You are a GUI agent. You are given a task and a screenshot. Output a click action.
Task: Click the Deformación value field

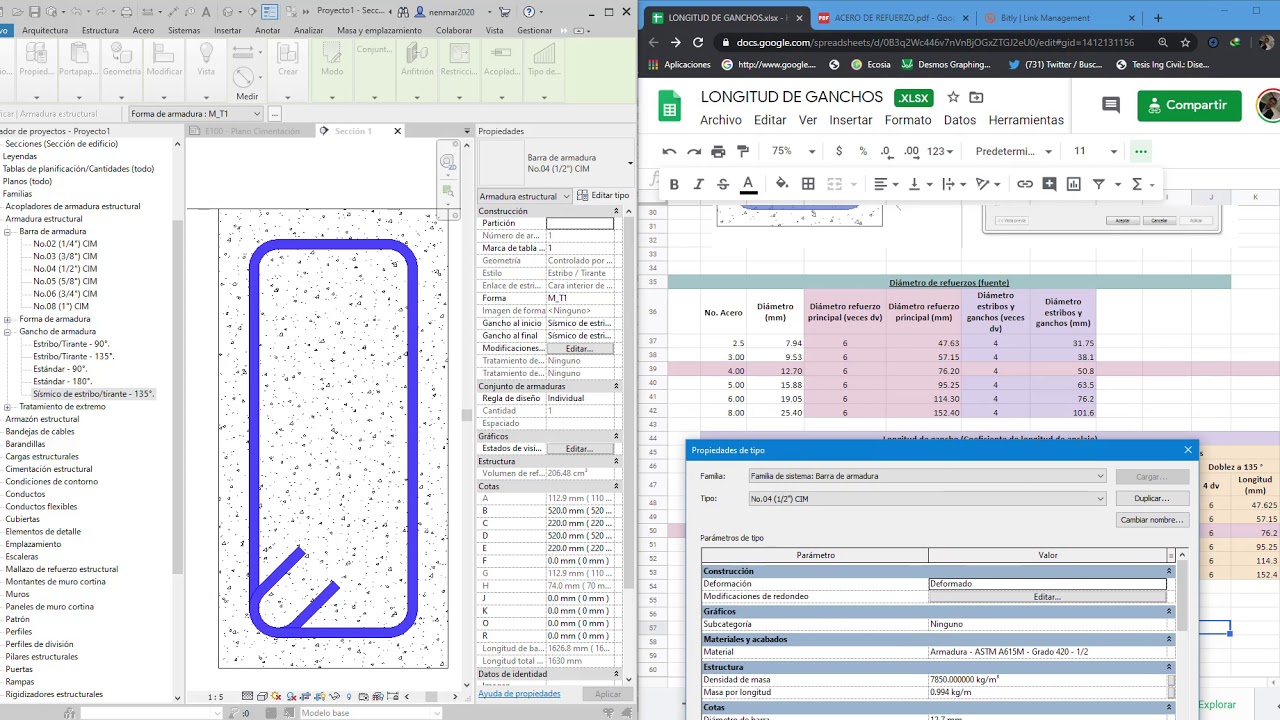coord(1047,583)
